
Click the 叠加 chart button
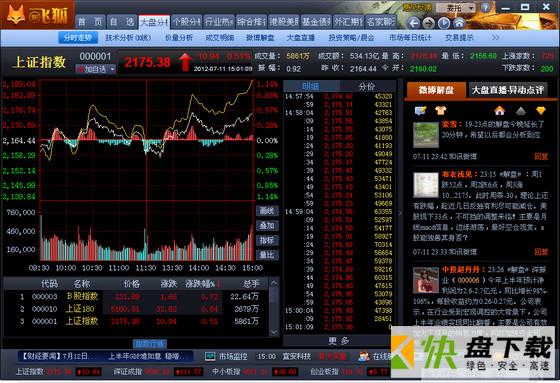click(x=267, y=226)
